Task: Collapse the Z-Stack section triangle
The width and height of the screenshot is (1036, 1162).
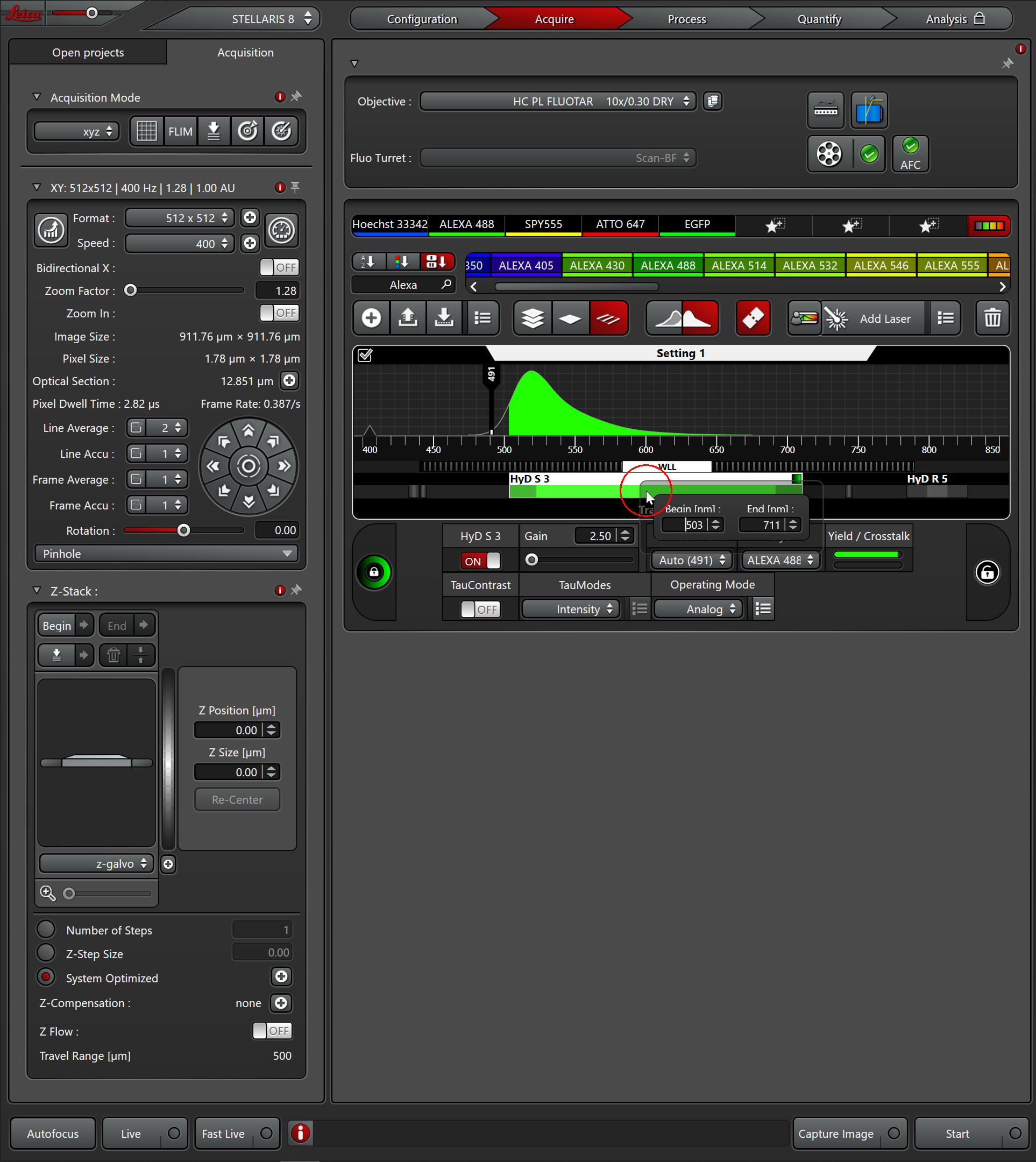Action: click(37, 590)
